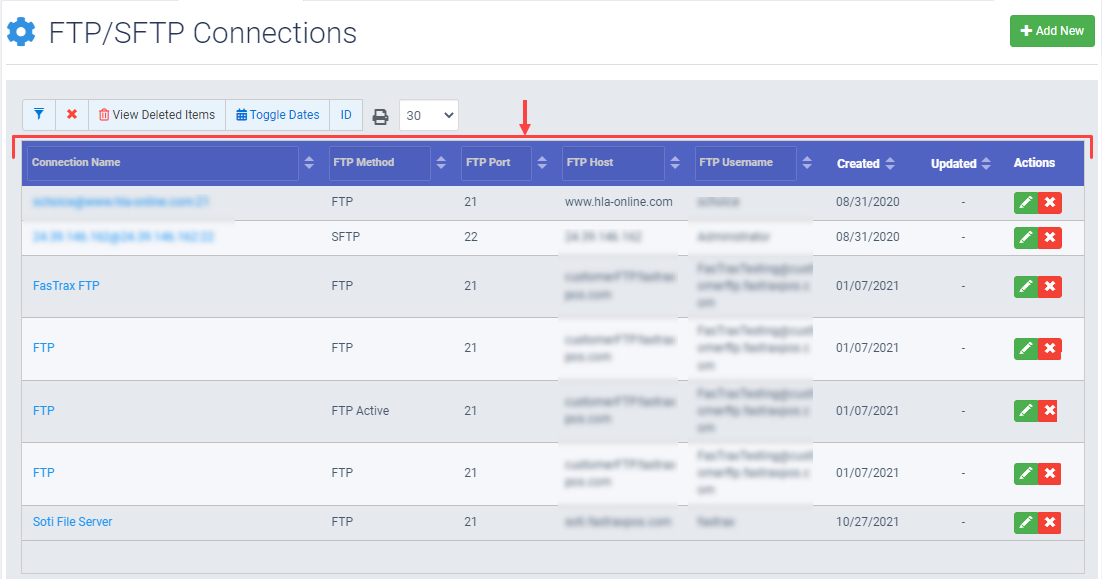Toggle ID column visibility
The width and height of the screenshot is (1102, 579).
click(345, 115)
